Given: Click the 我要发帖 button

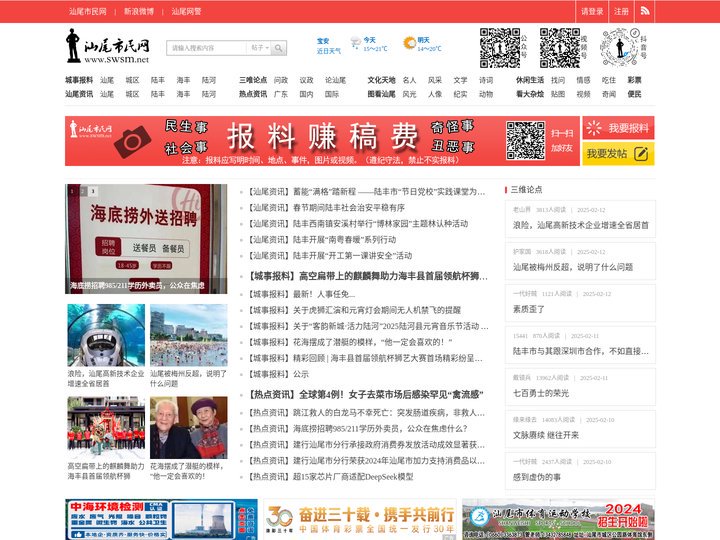Looking at the screenshot, I should point(618,153).
